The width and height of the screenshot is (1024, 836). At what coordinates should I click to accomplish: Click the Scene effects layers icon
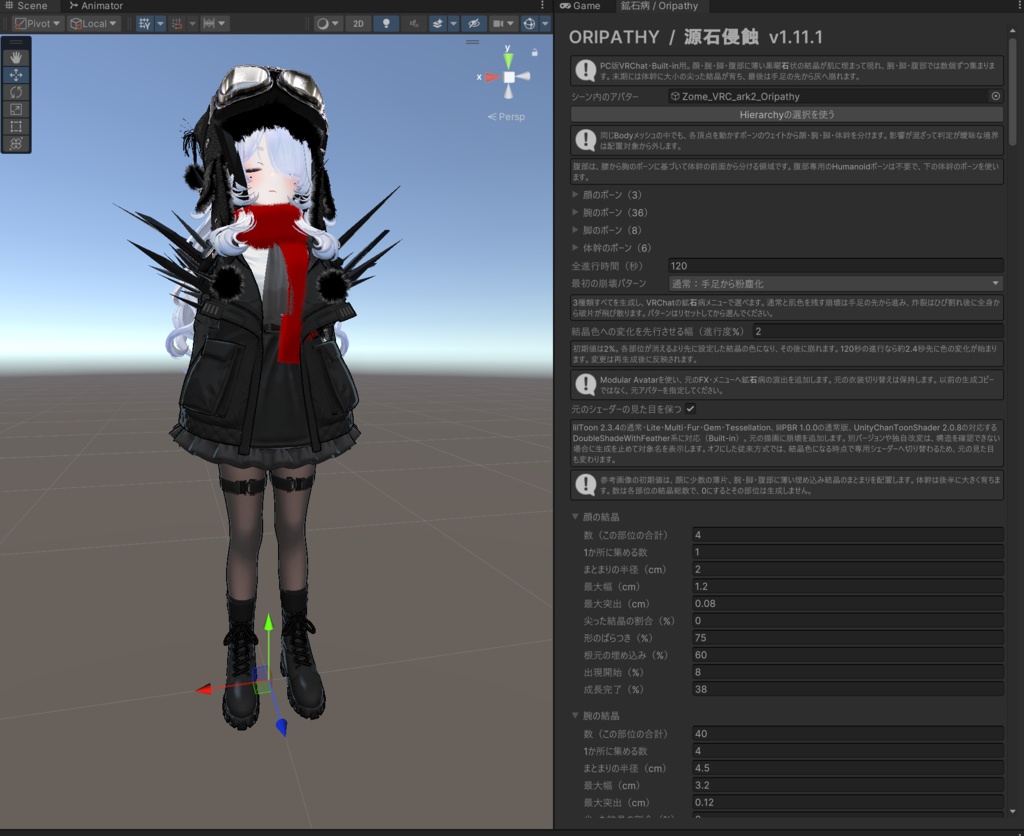coord(438,24)
